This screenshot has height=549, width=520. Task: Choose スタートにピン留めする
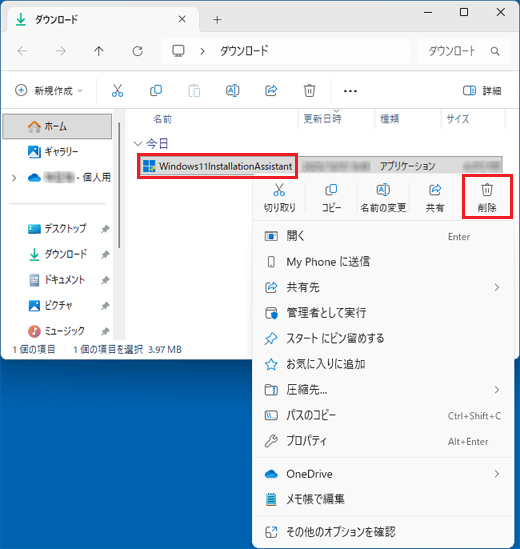pos(383,338)
